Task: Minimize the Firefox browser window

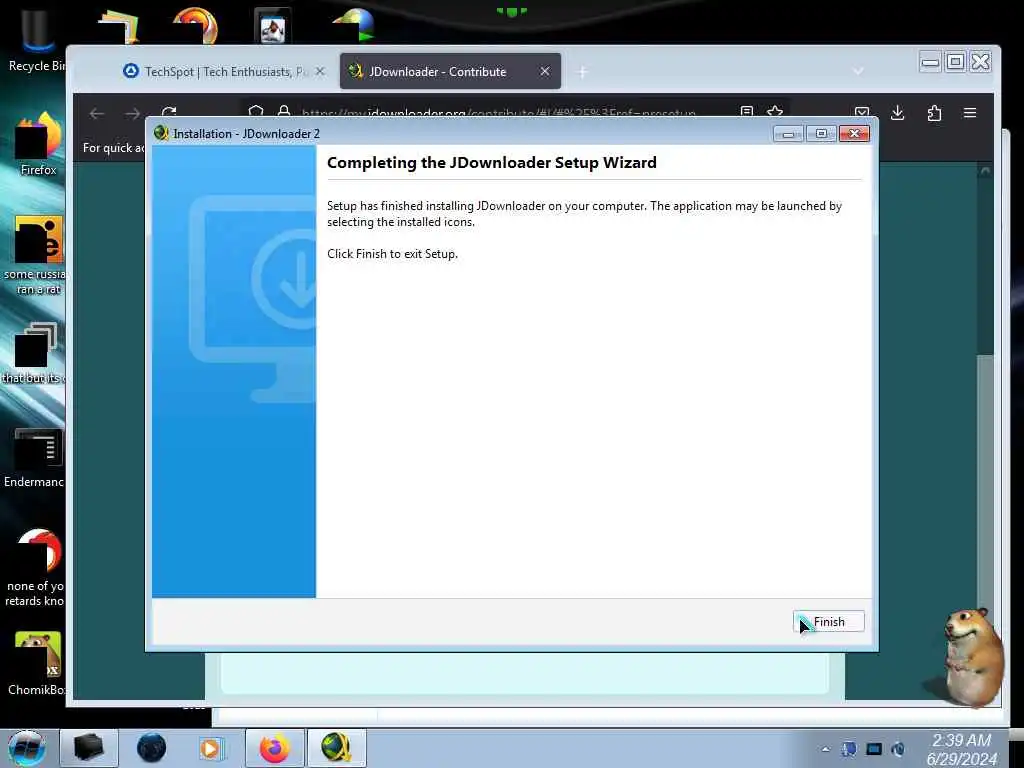Action: [930, 63]
